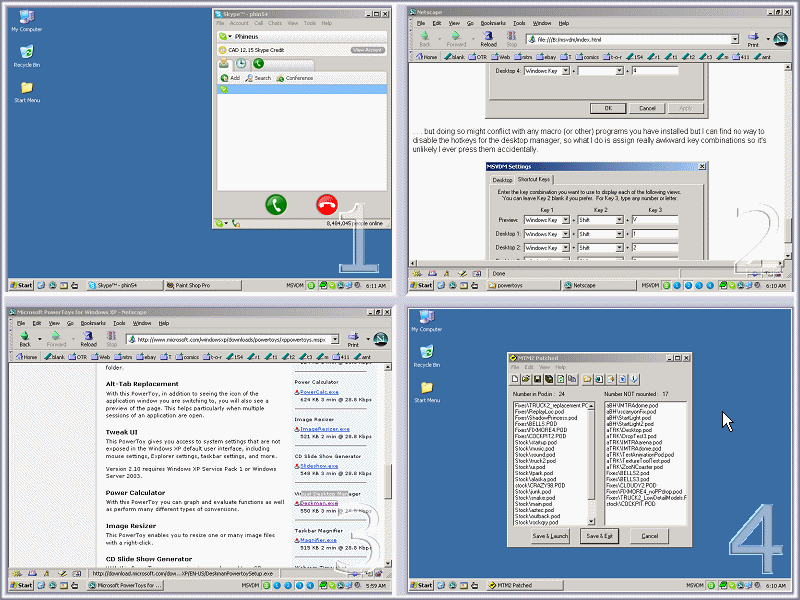The width and height of the screenshot is (800, 600).
Task: Open the Bookmarks menu in the PowerToys Netscape window
Action: [x=92, y=323]
